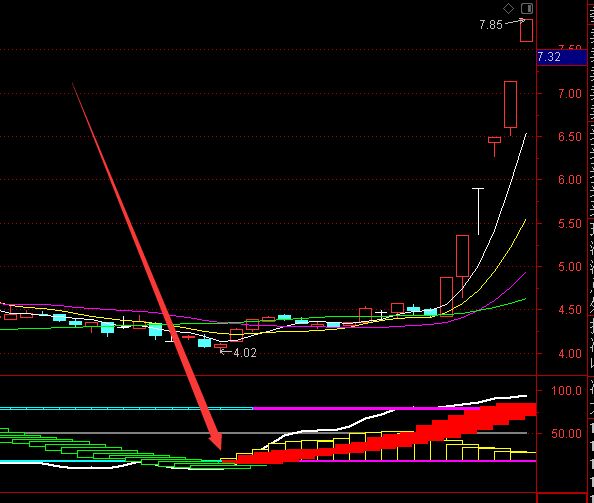Click the white T-shaped candle near 5.50

pos(478,211)
